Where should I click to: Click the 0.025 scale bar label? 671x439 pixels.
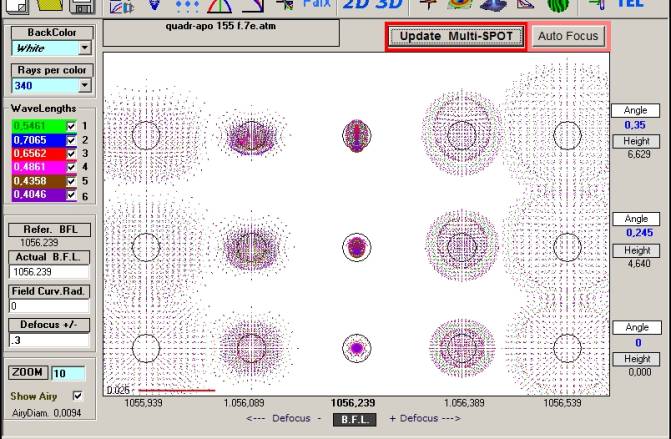[118, 390]
